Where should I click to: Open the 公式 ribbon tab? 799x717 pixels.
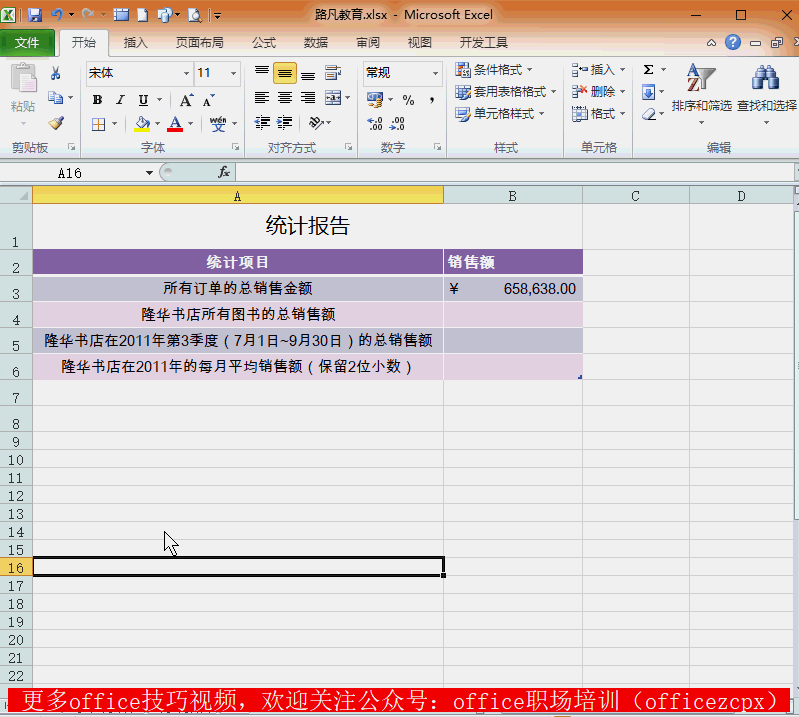(x=264, y=43)
